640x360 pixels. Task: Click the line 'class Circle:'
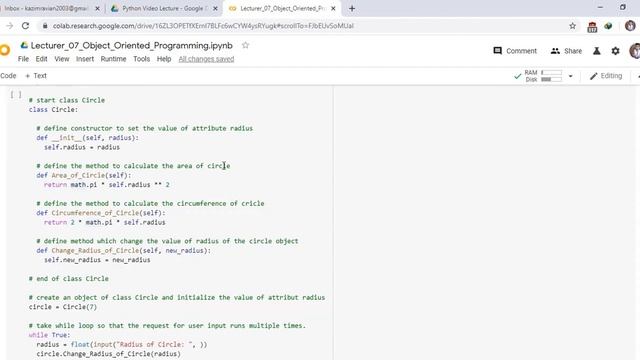pyautogui.click(x=53, y=109)
